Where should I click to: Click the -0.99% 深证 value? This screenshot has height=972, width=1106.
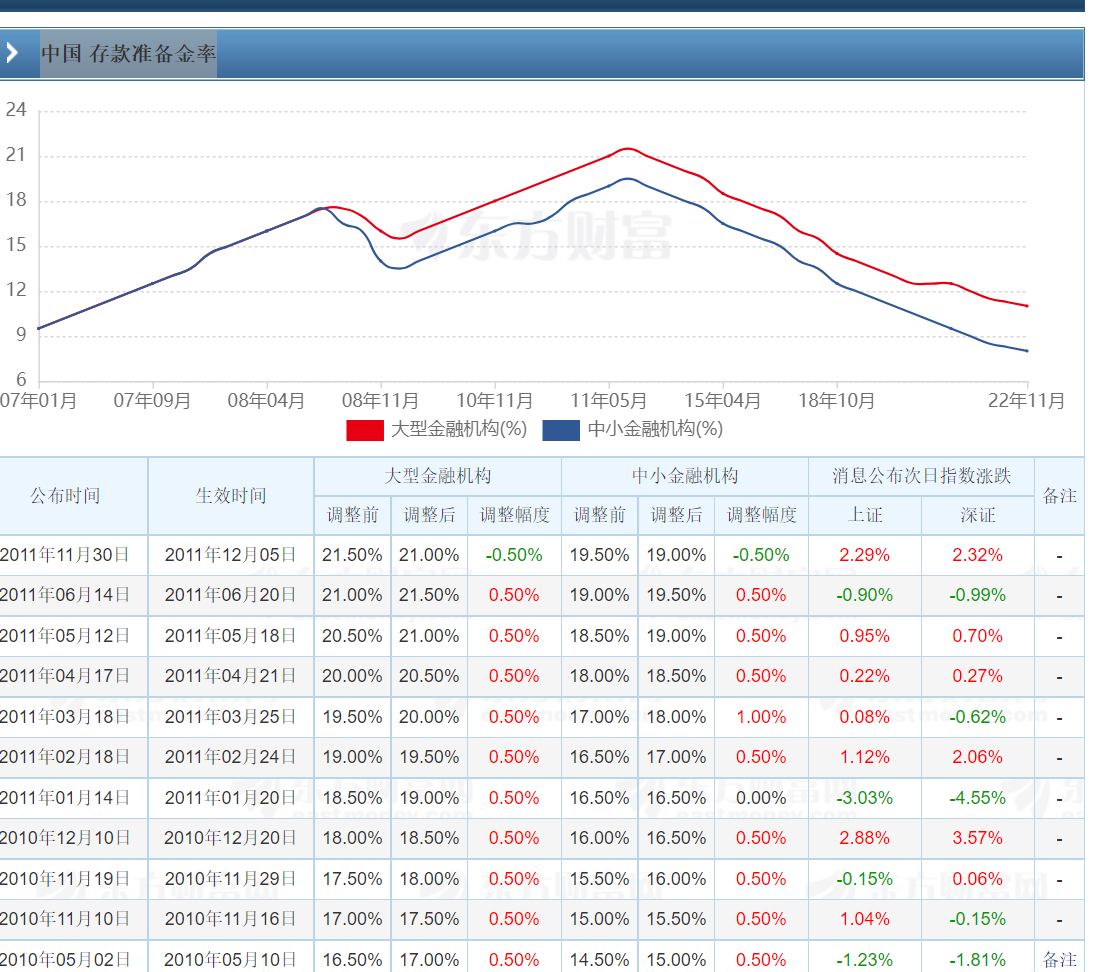tap(978, 595)
